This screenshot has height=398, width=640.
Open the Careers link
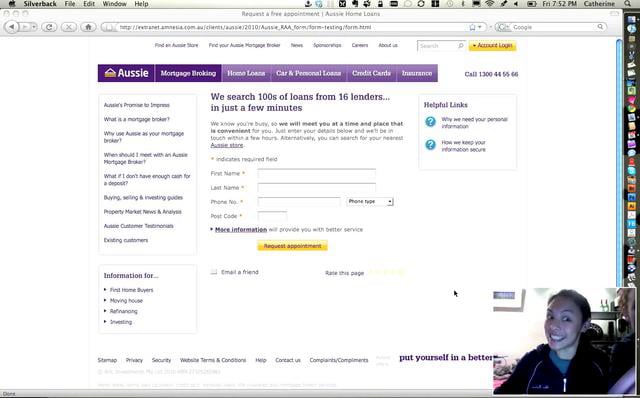point(360,45)
